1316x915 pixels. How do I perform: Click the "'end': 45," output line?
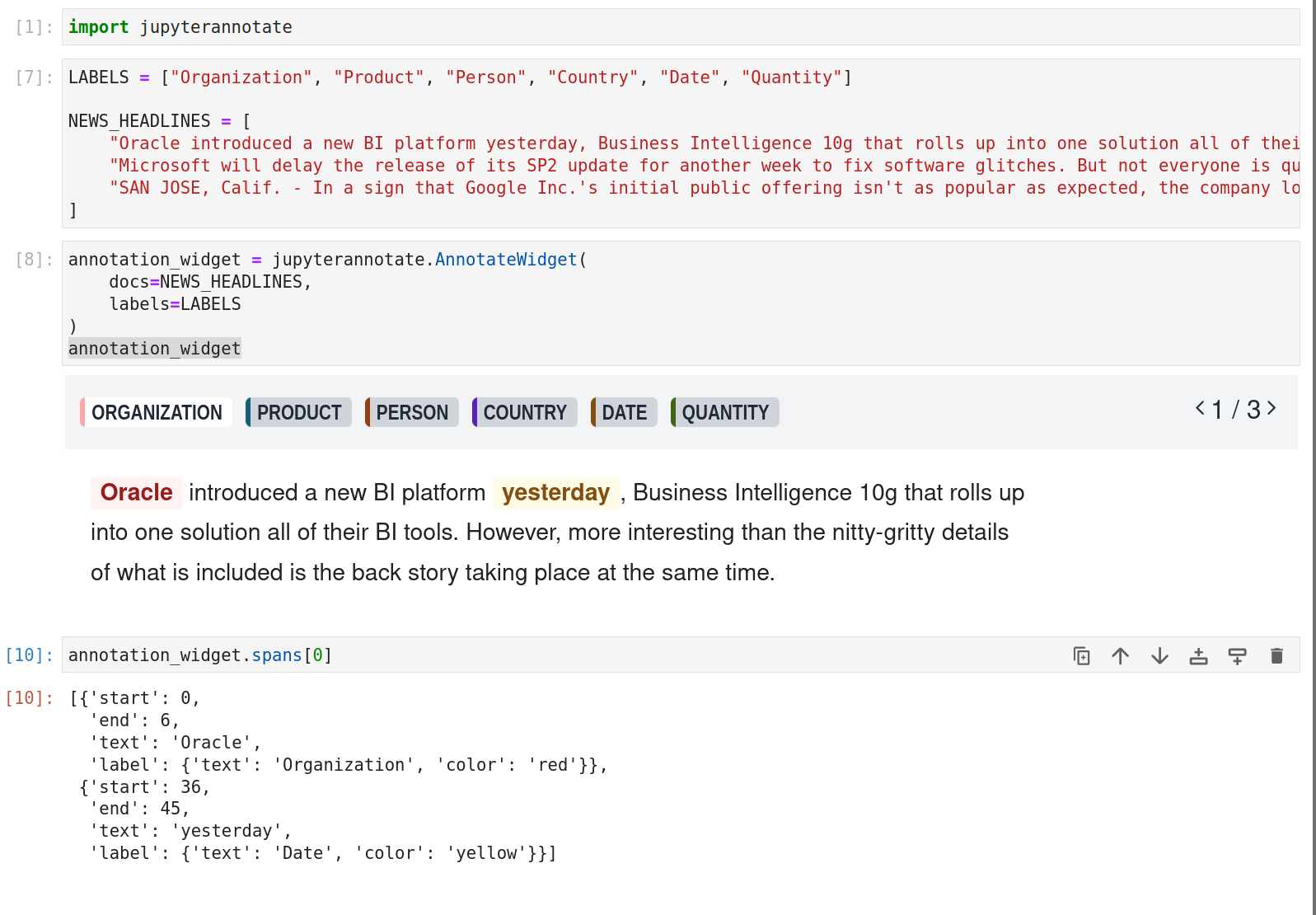coord(140,809)
